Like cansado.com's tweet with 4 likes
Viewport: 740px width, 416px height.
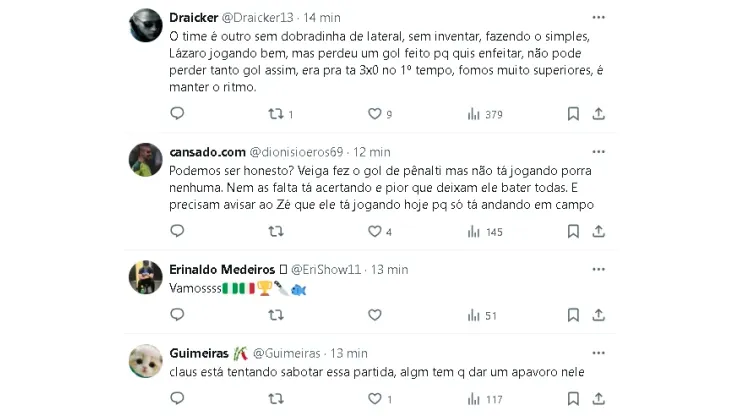pyautogui.click(x=375, y=231)
